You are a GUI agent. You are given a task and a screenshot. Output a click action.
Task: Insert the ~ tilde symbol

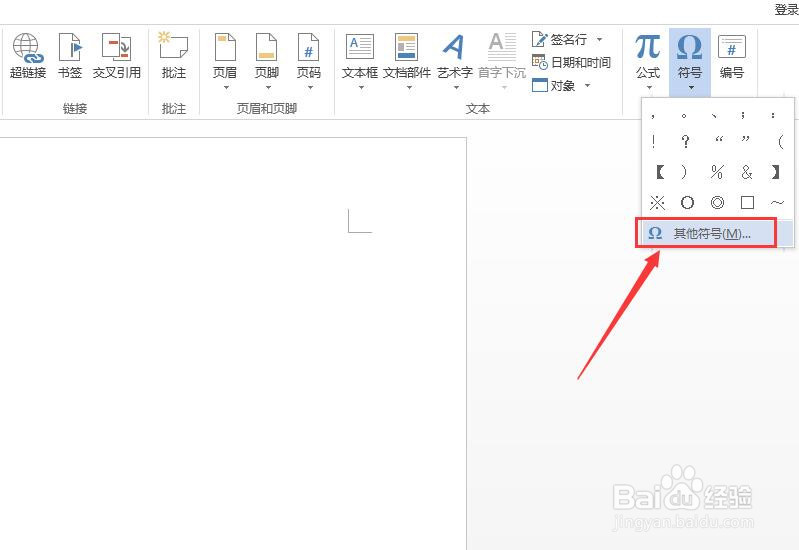(x=777, y=203)
